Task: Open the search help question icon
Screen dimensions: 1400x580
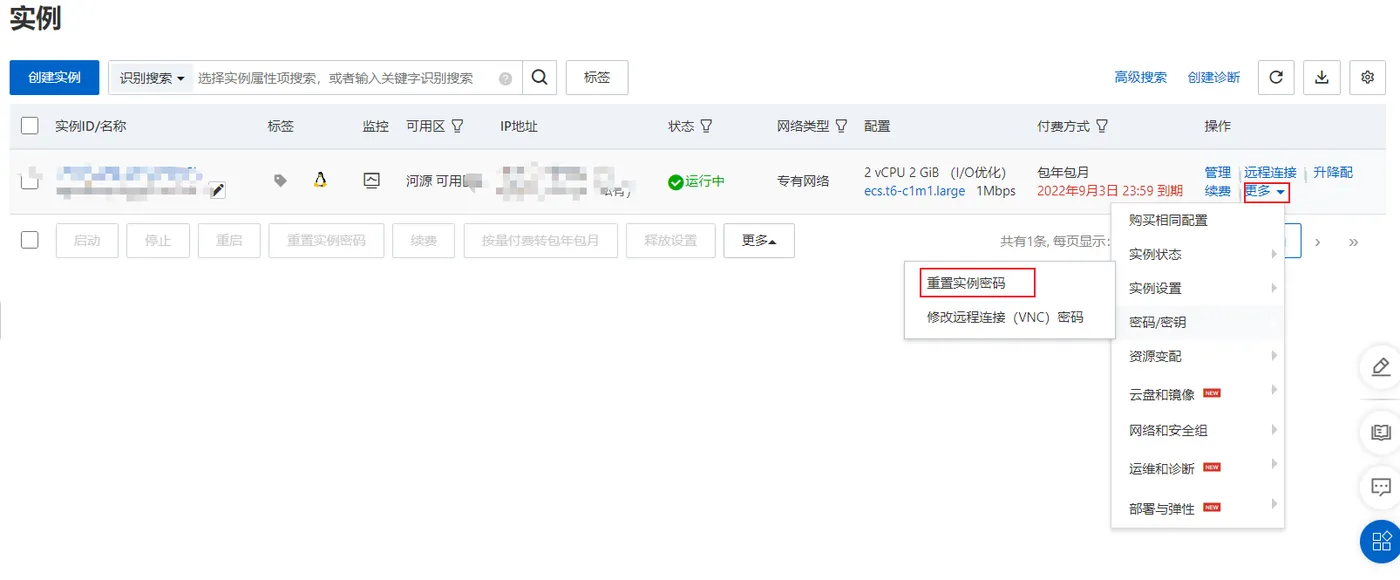Action: 505,78
